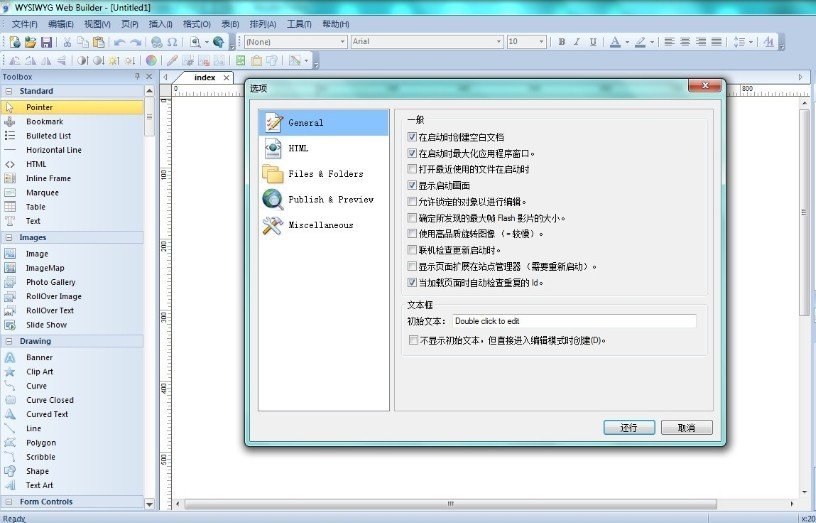
Task: Open the 工具(T) menu
Action: pyautogui.click(x=299, y=24)
